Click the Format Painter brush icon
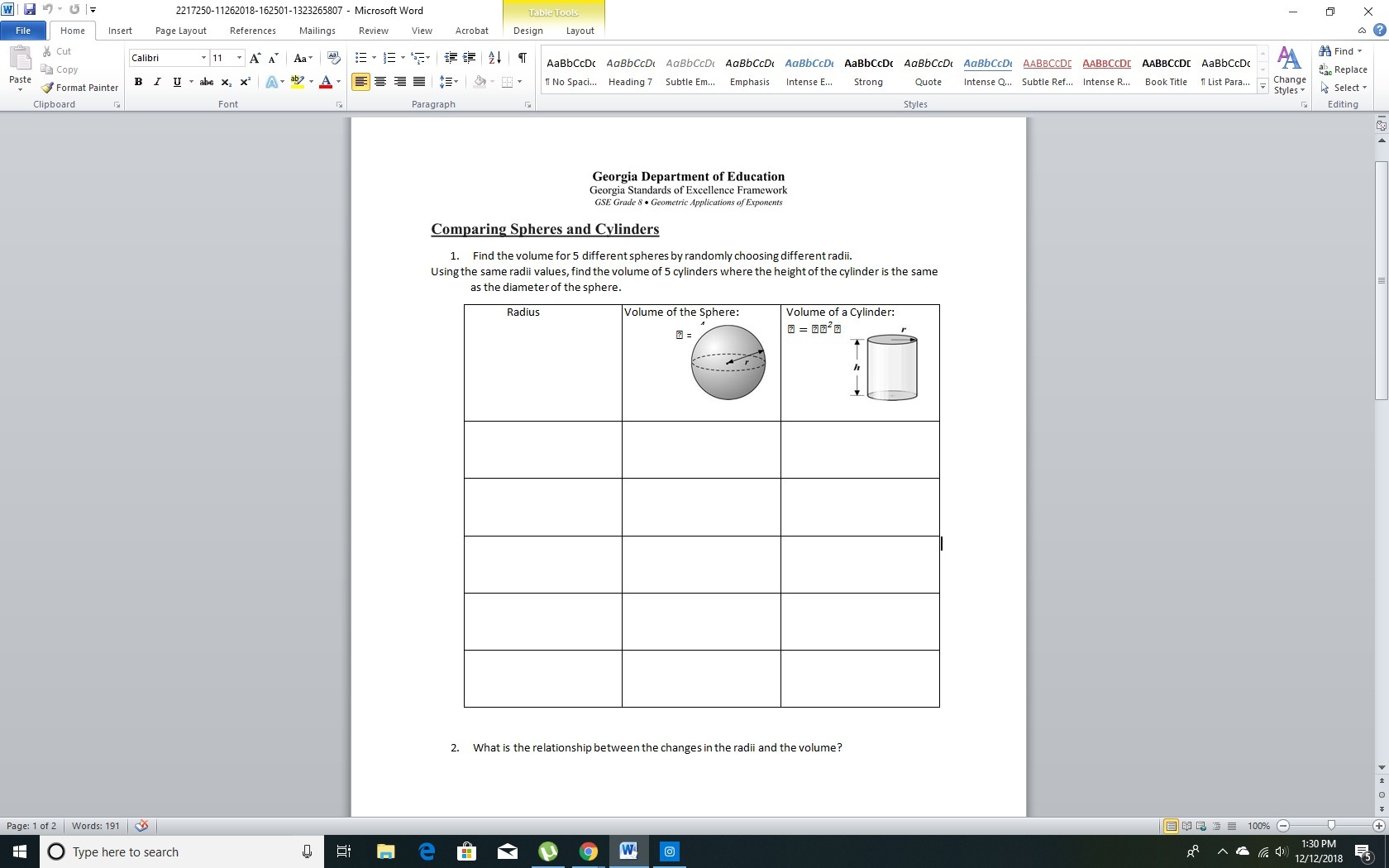 tap(48, 88)
